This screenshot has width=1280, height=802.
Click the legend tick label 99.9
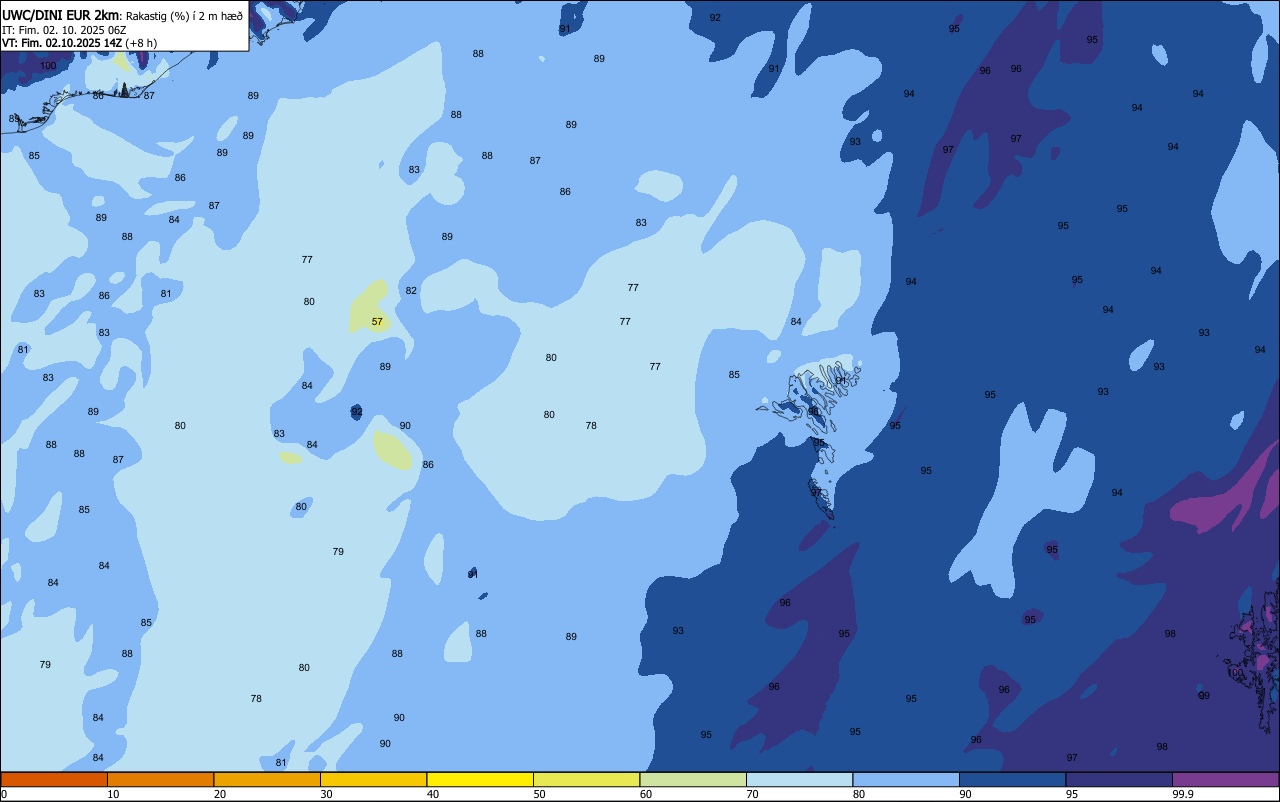1181,794
